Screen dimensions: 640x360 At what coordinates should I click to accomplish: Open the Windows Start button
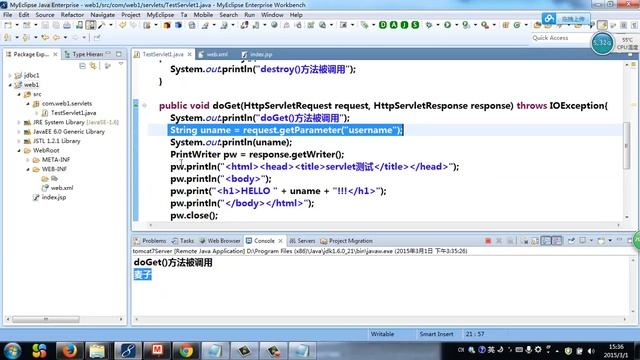[x=13, y=351]
